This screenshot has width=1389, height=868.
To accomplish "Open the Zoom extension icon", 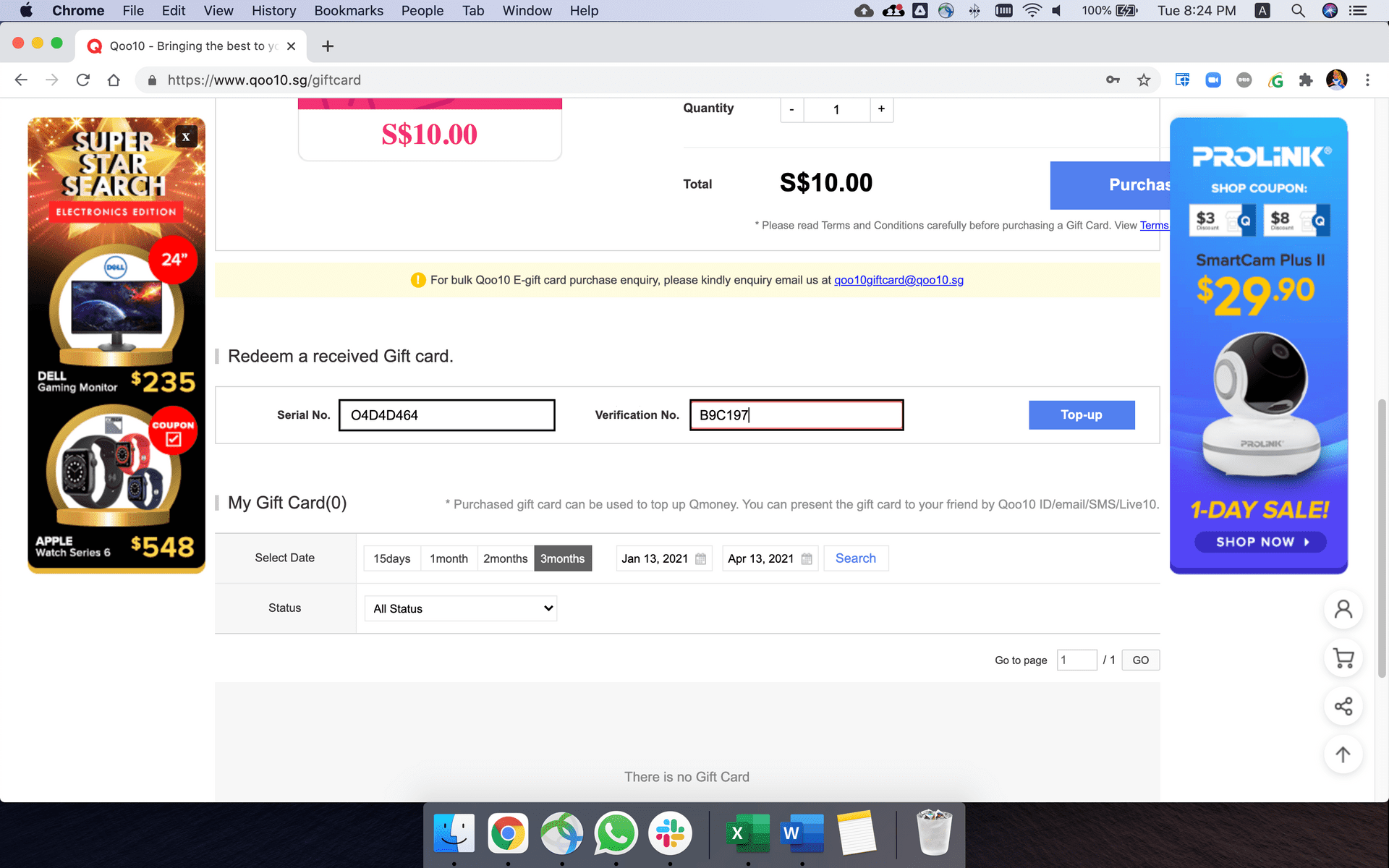I will click(x=1213, y=80).
